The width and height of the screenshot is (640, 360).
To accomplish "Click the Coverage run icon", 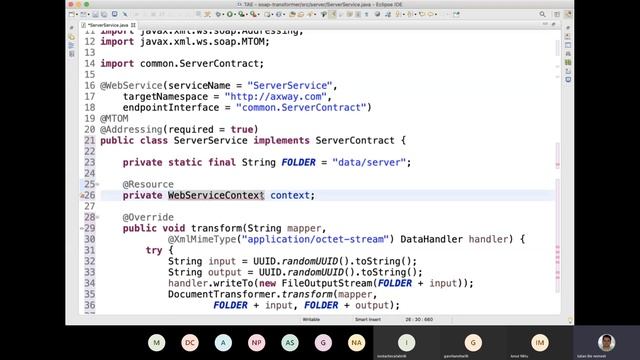I will pos(241,14).
